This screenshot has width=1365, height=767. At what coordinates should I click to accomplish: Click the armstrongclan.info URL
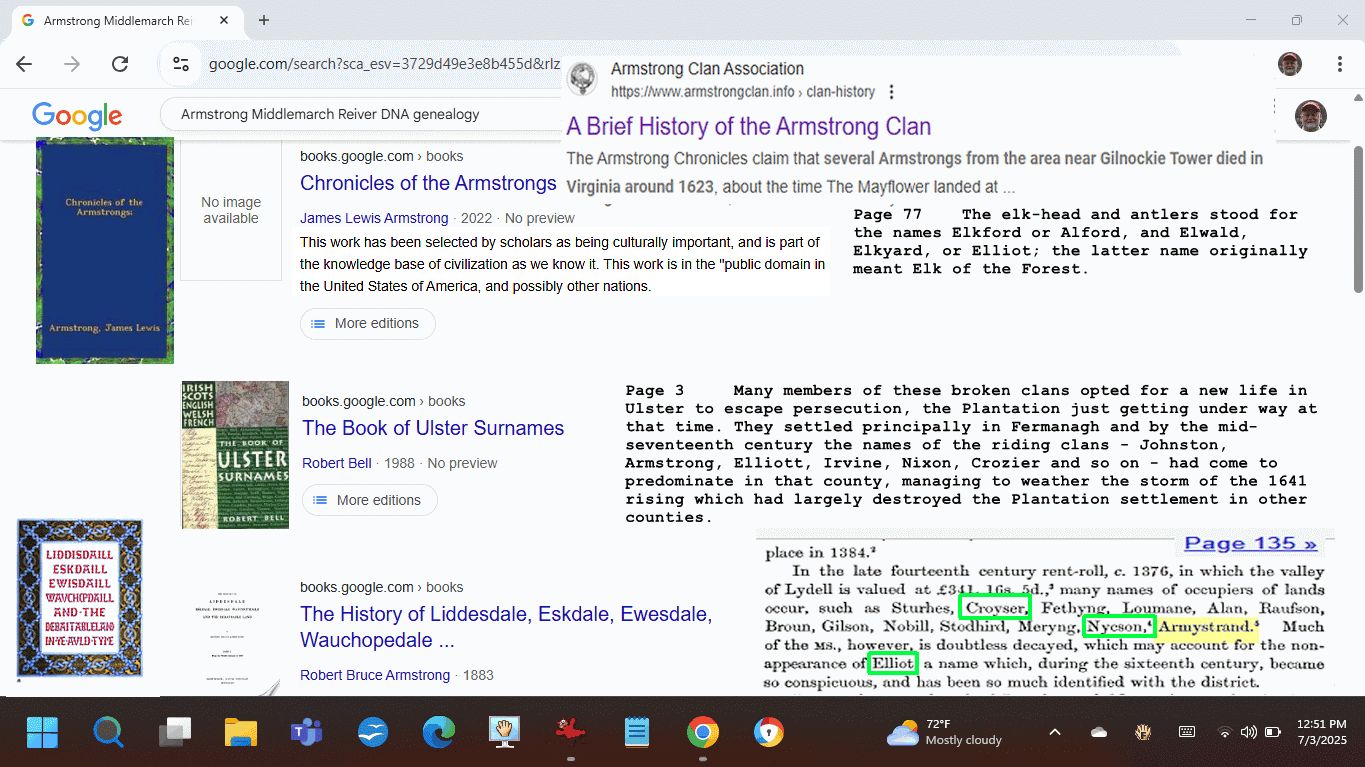click(x=742, y=92)
